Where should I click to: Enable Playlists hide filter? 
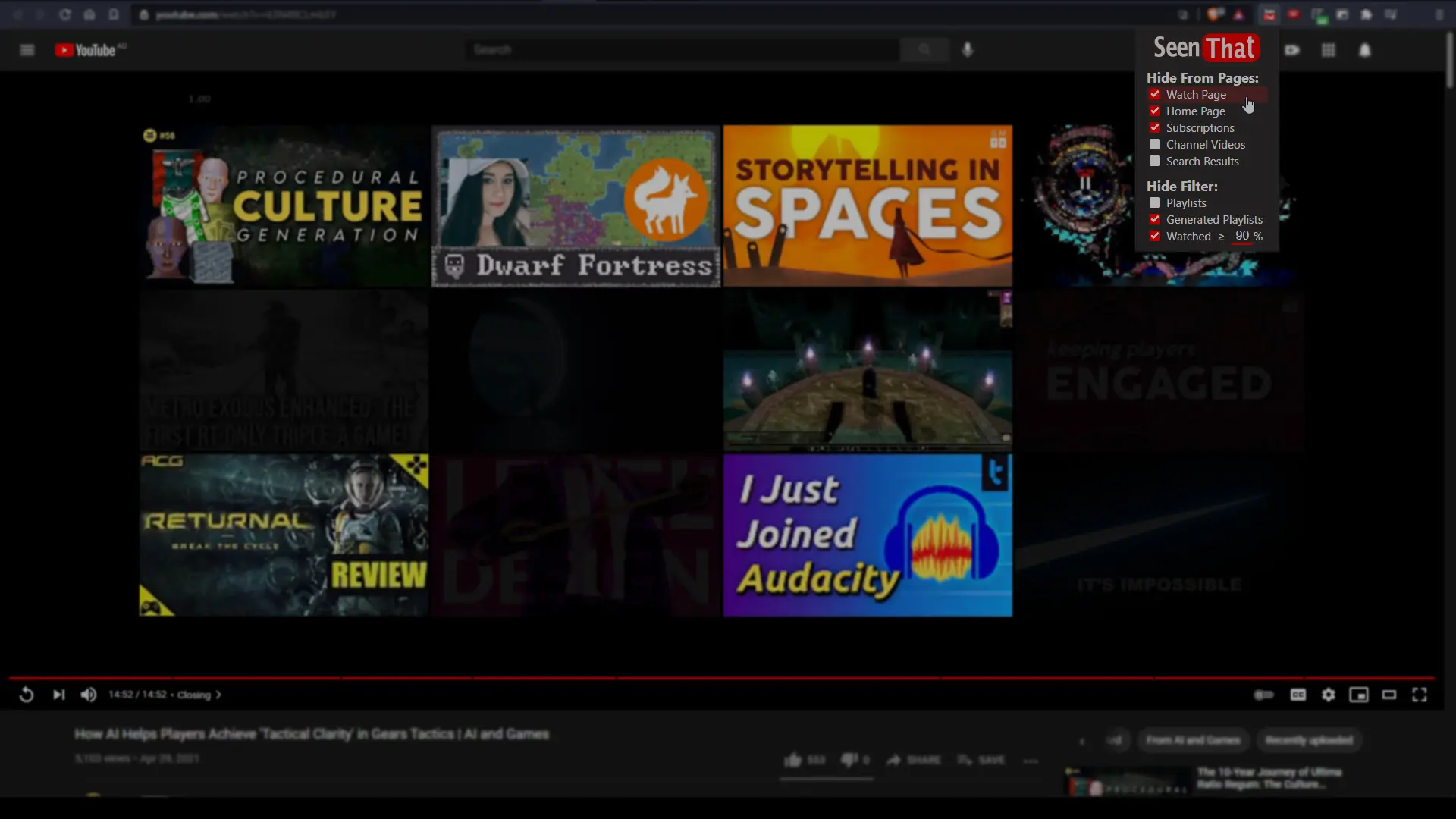1155,203
